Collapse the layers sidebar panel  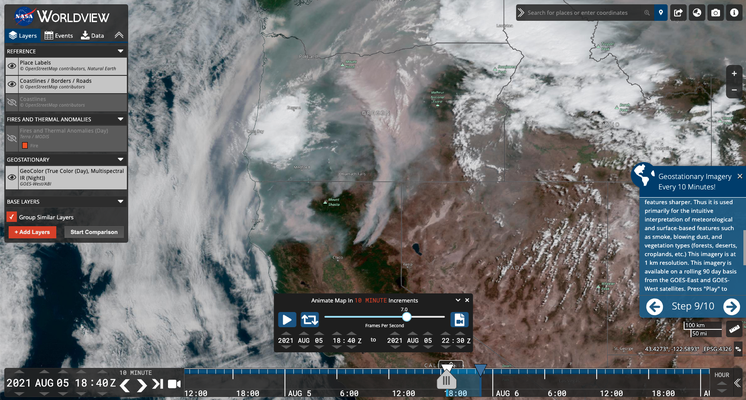coord(119,35)
